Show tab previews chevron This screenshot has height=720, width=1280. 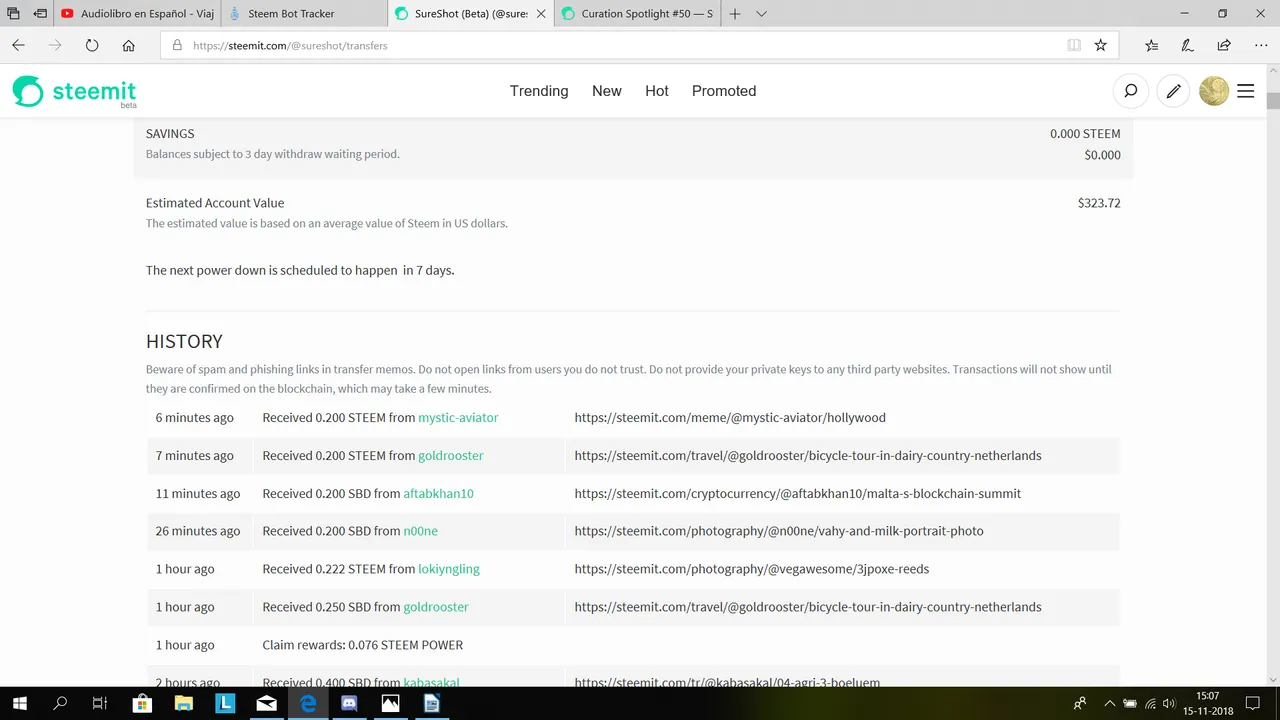coord(761,14)
